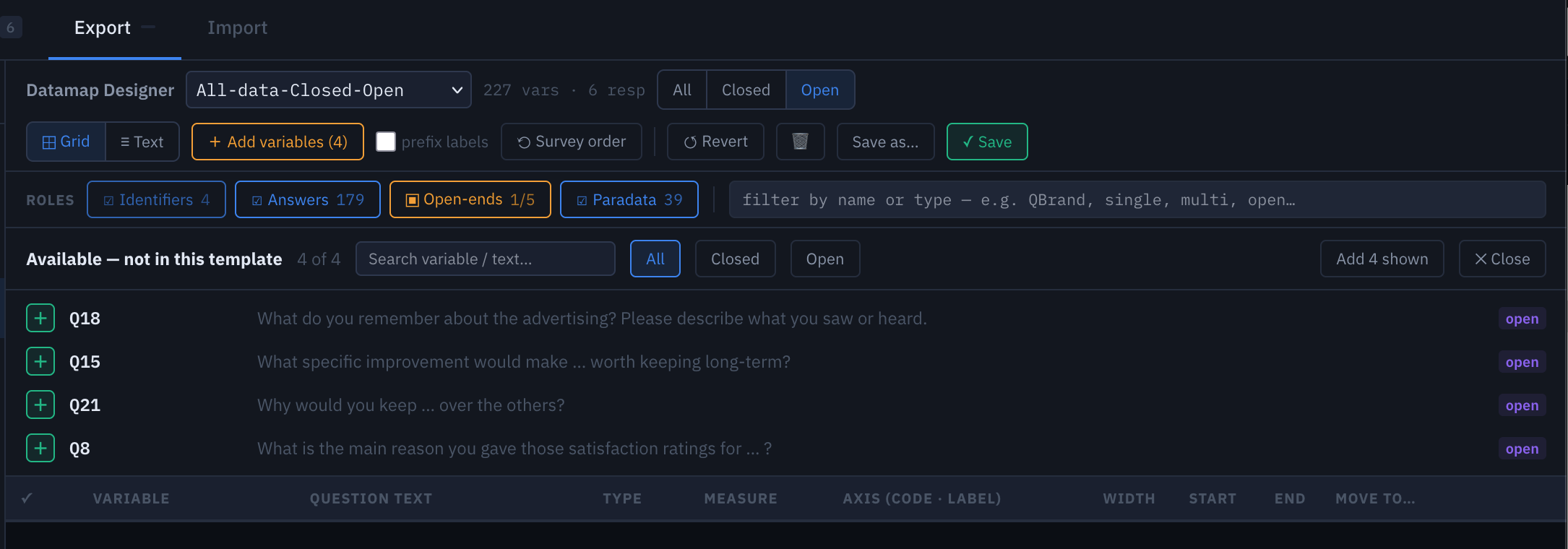Image resolution: width=1568 pixels, height=549 pixels.
Task: Click Add variables (4) button
Action: (277, 142)
